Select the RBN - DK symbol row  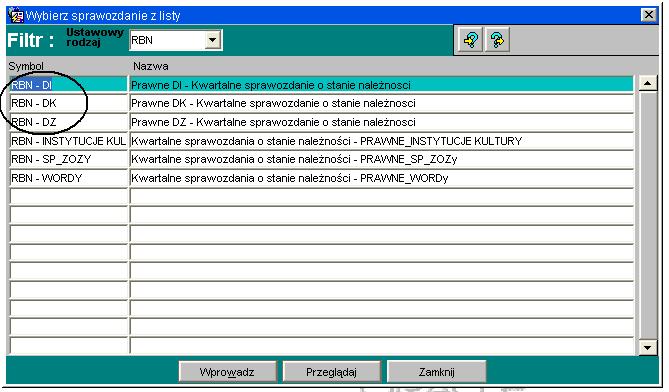coord(69,103)
